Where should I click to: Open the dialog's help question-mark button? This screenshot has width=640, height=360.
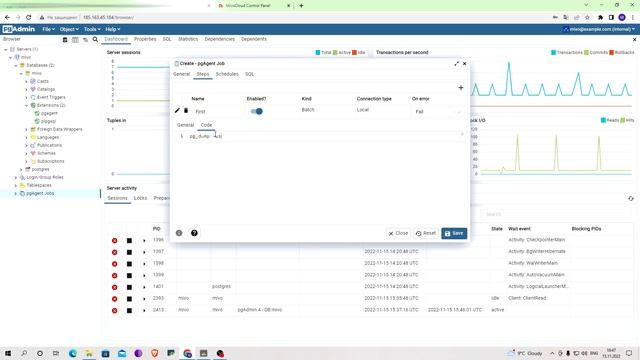194,233
